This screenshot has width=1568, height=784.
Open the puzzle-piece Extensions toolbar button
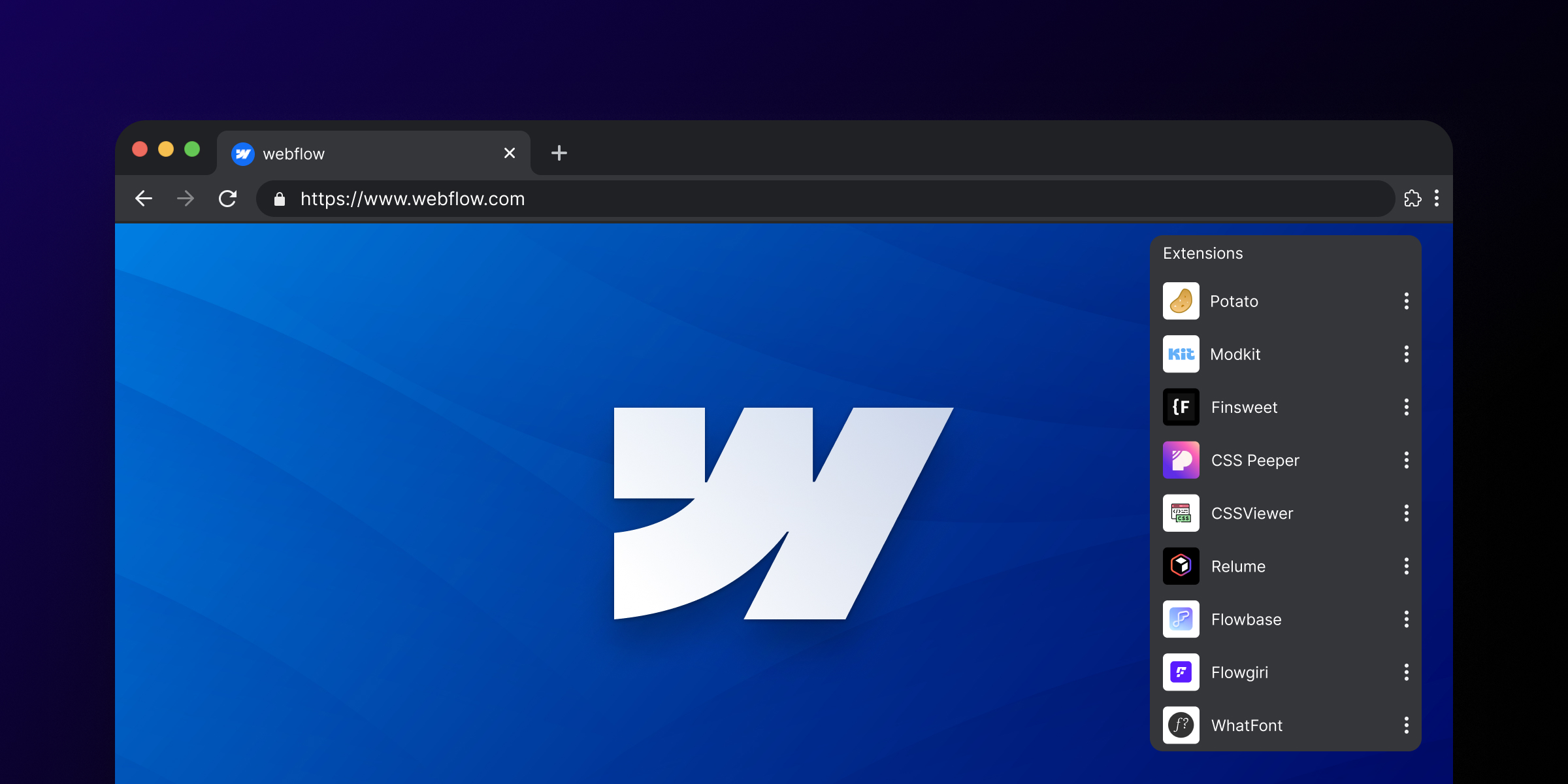click(x=1413, y=199)
